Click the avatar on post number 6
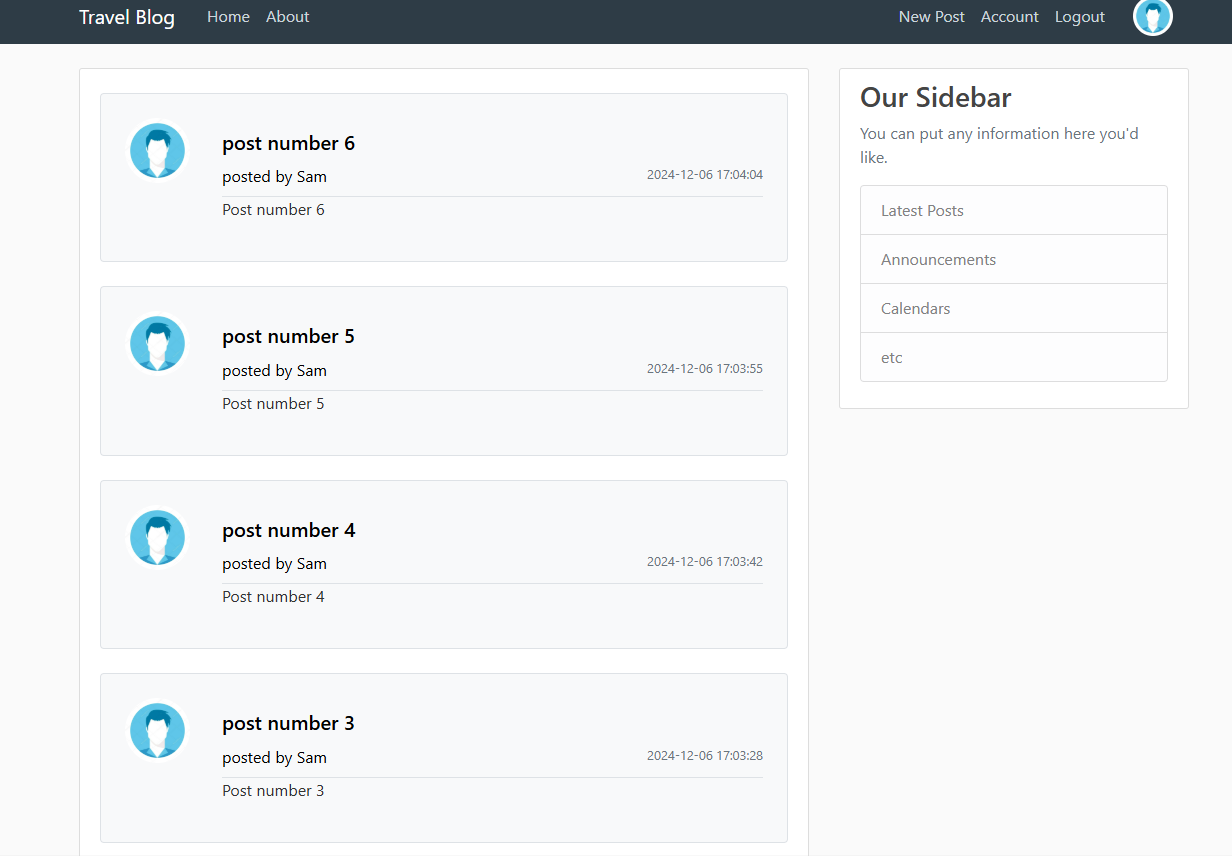 (x=157, y=151)
